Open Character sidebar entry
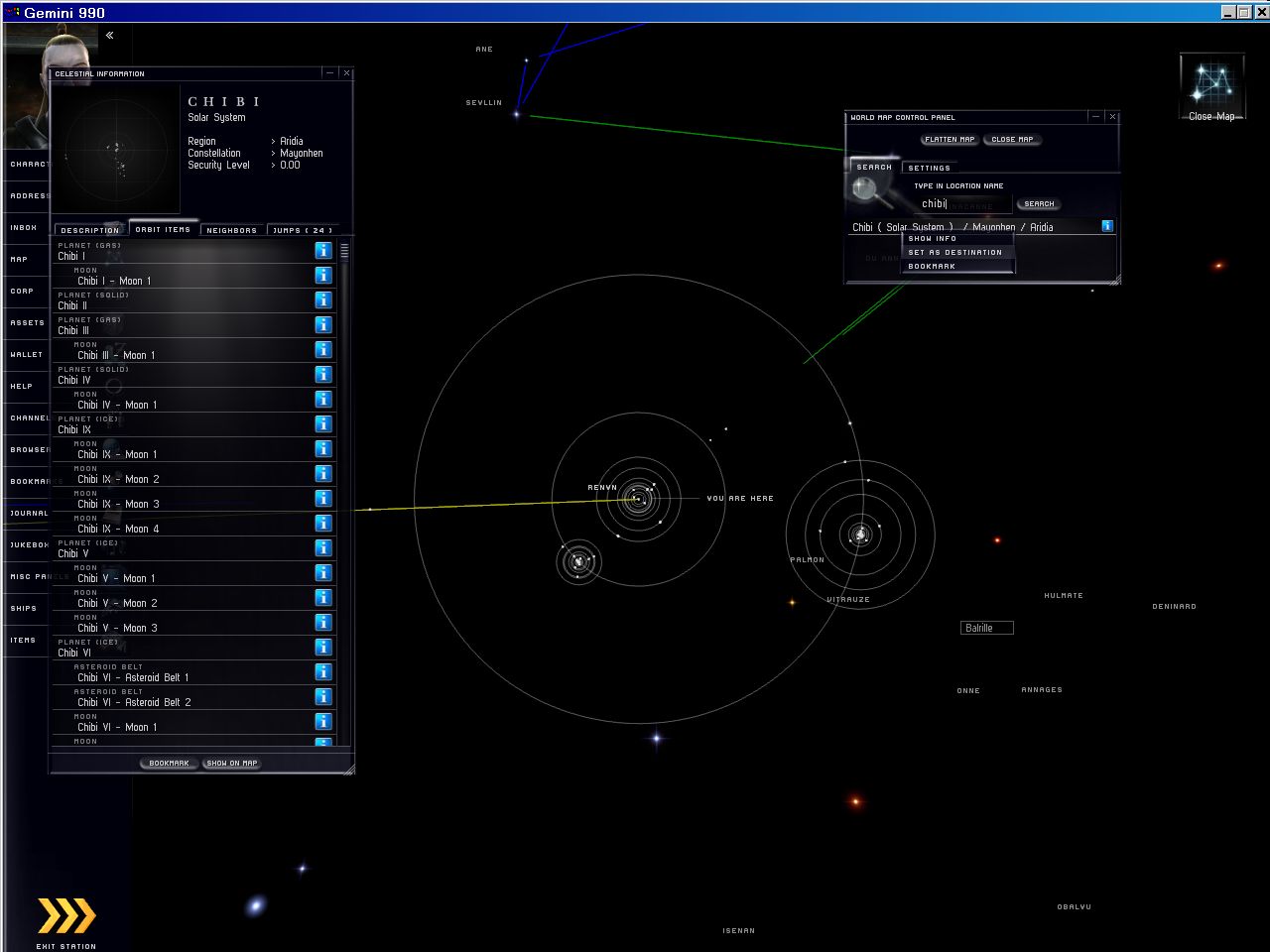 (x=29, y=165)
